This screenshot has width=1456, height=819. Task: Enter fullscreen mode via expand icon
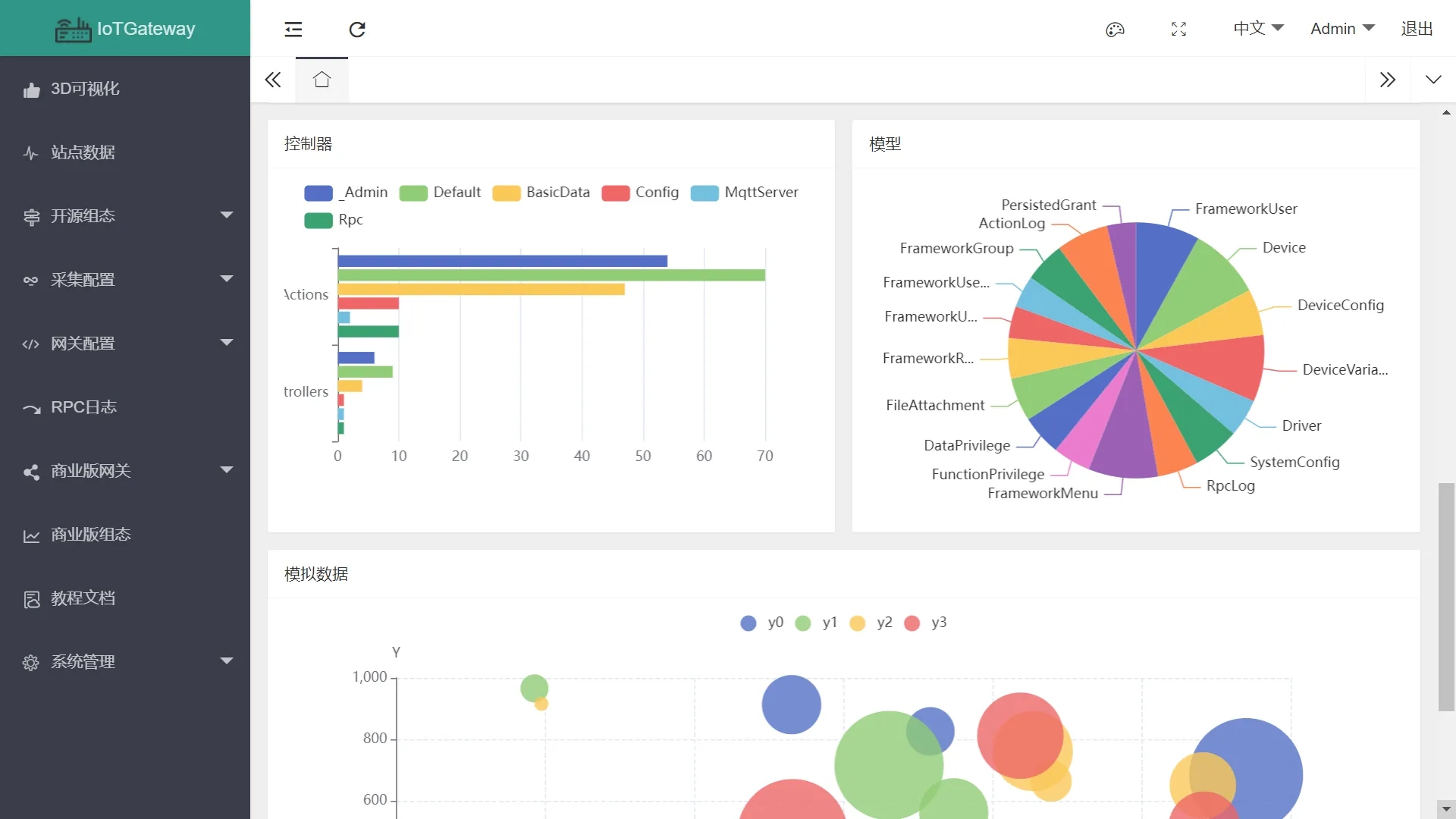[1178, 30]
